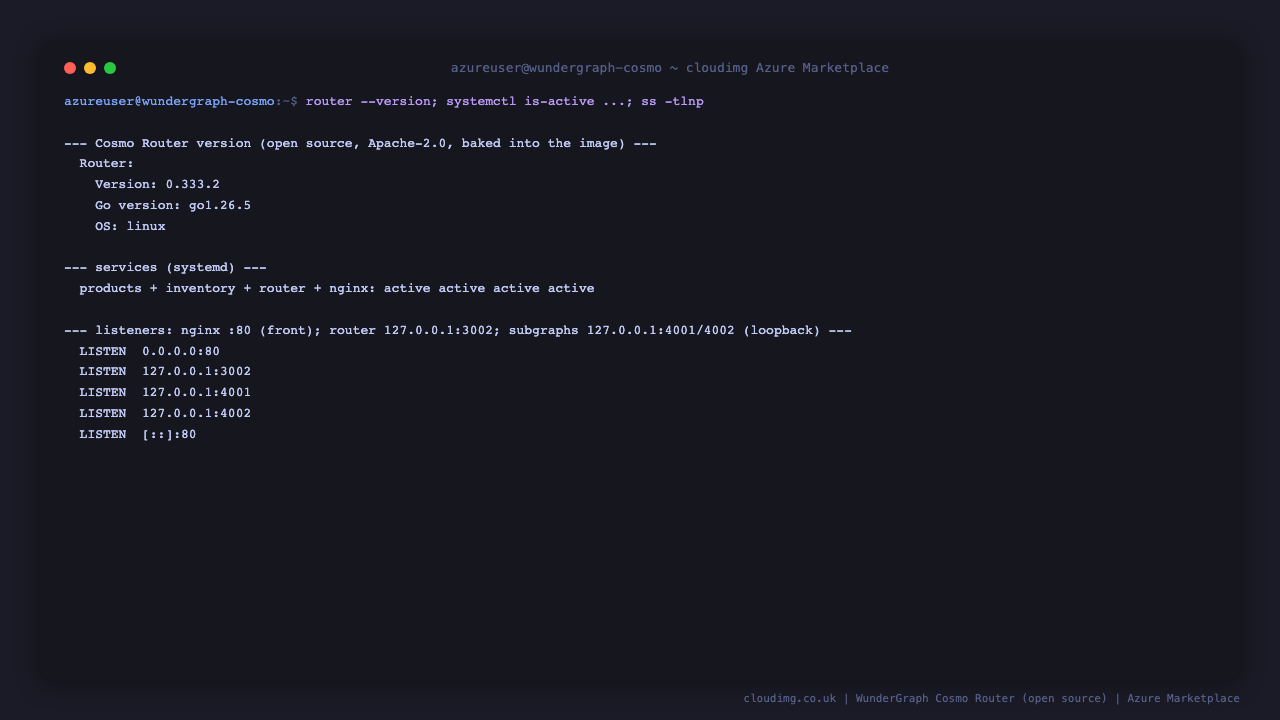Click the LISTEN 127.0.0.1:4002 row

pos(165,413)
